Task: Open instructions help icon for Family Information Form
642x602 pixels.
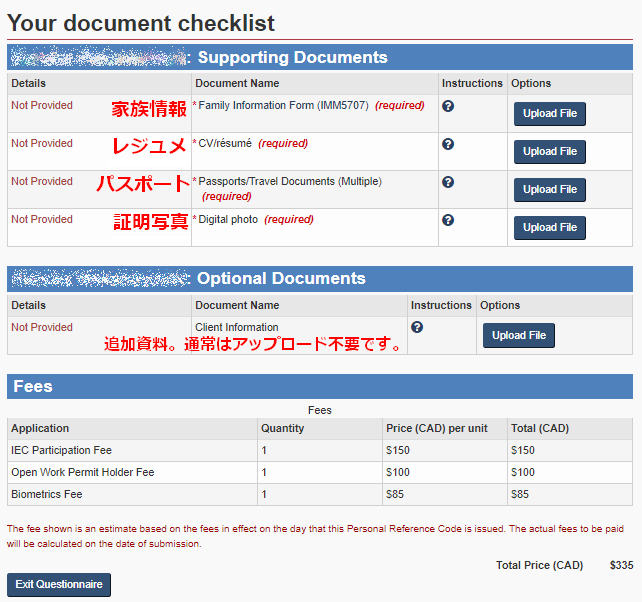Action: [x=448, y=106]
